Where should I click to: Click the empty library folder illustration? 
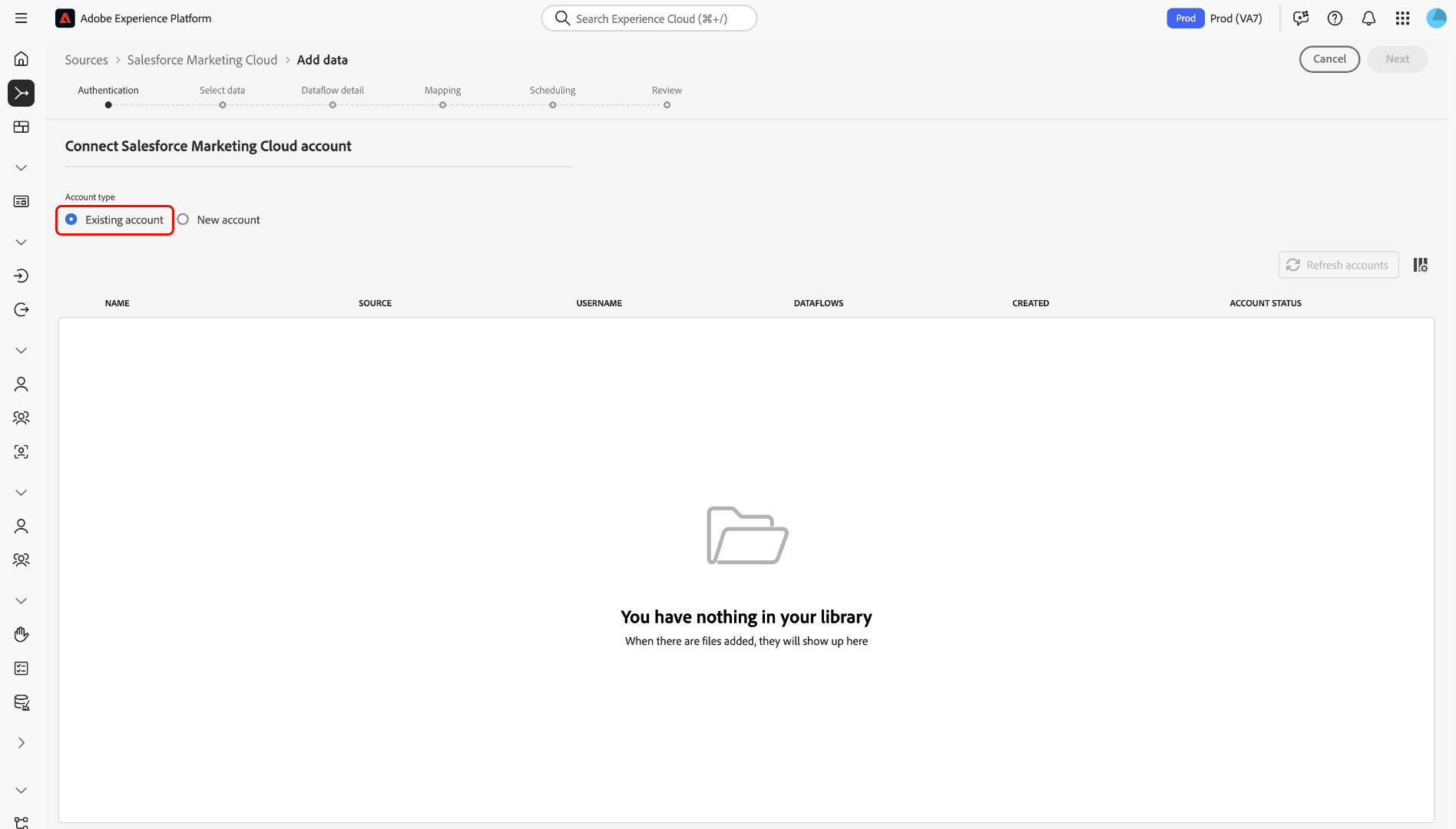(747, 535)
